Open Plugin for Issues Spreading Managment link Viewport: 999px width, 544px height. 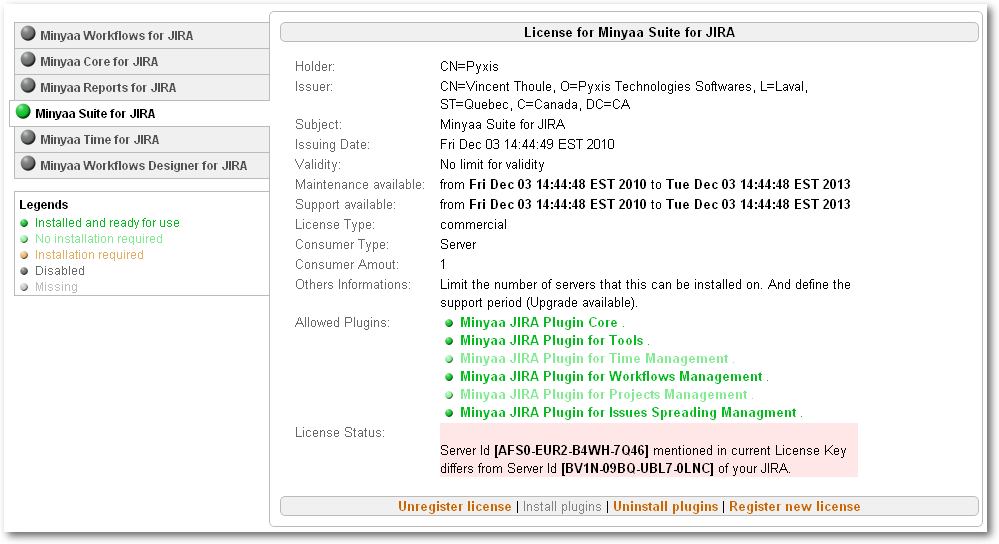pyautogui.click(x=628, y=412)
